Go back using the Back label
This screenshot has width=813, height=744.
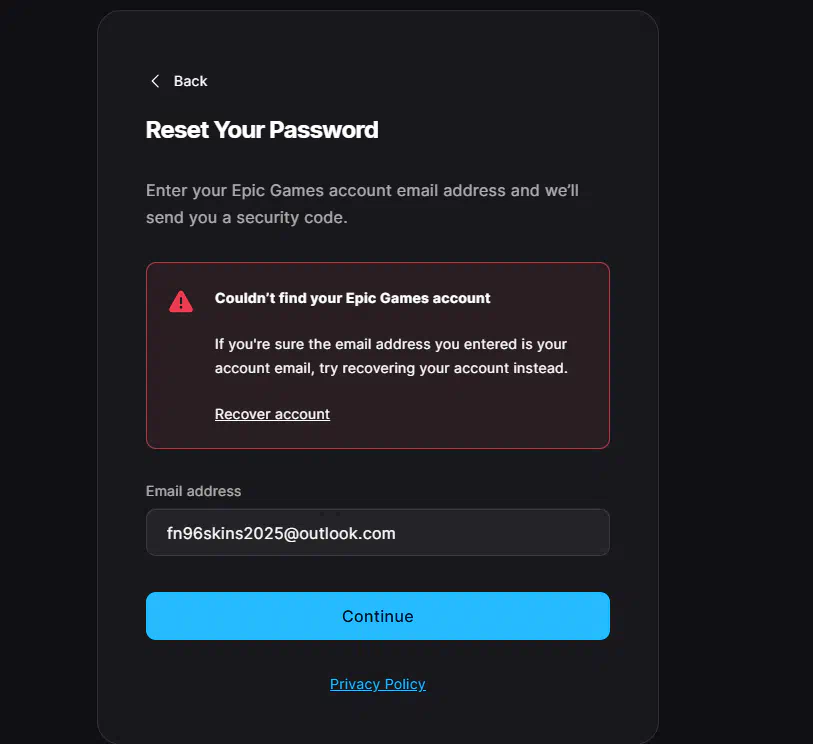[x=190, y=81]
